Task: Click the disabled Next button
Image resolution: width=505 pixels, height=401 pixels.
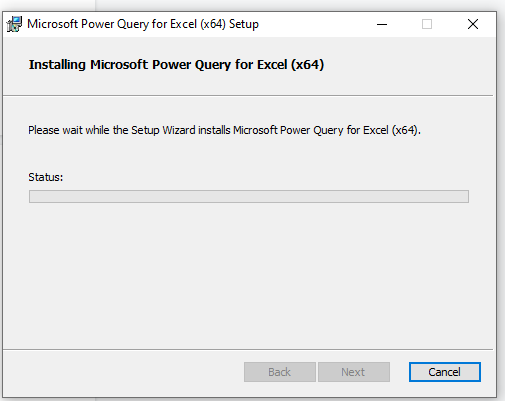Action: pos(354,372)
